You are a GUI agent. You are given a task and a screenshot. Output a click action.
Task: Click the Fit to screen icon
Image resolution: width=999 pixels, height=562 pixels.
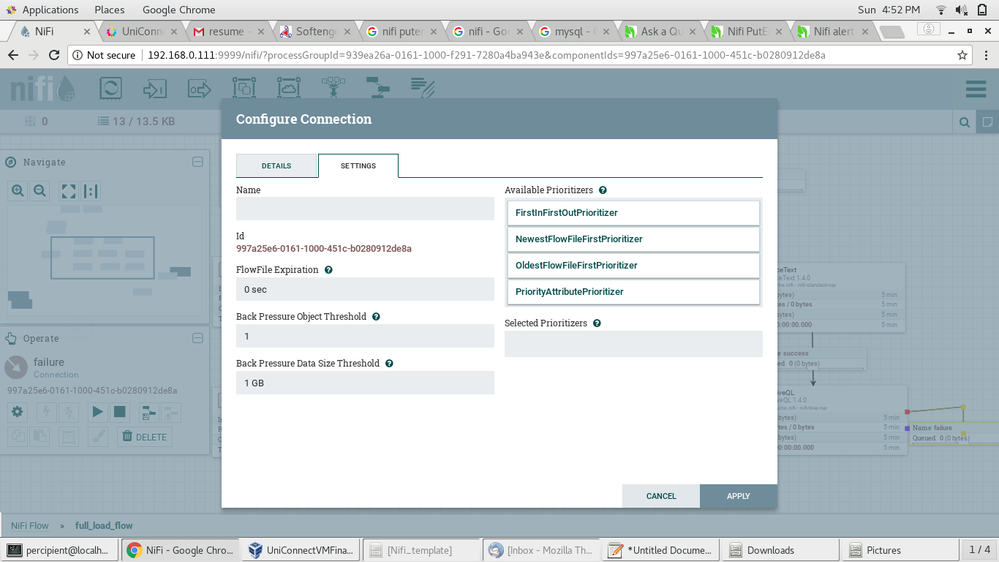click(68, 191)
